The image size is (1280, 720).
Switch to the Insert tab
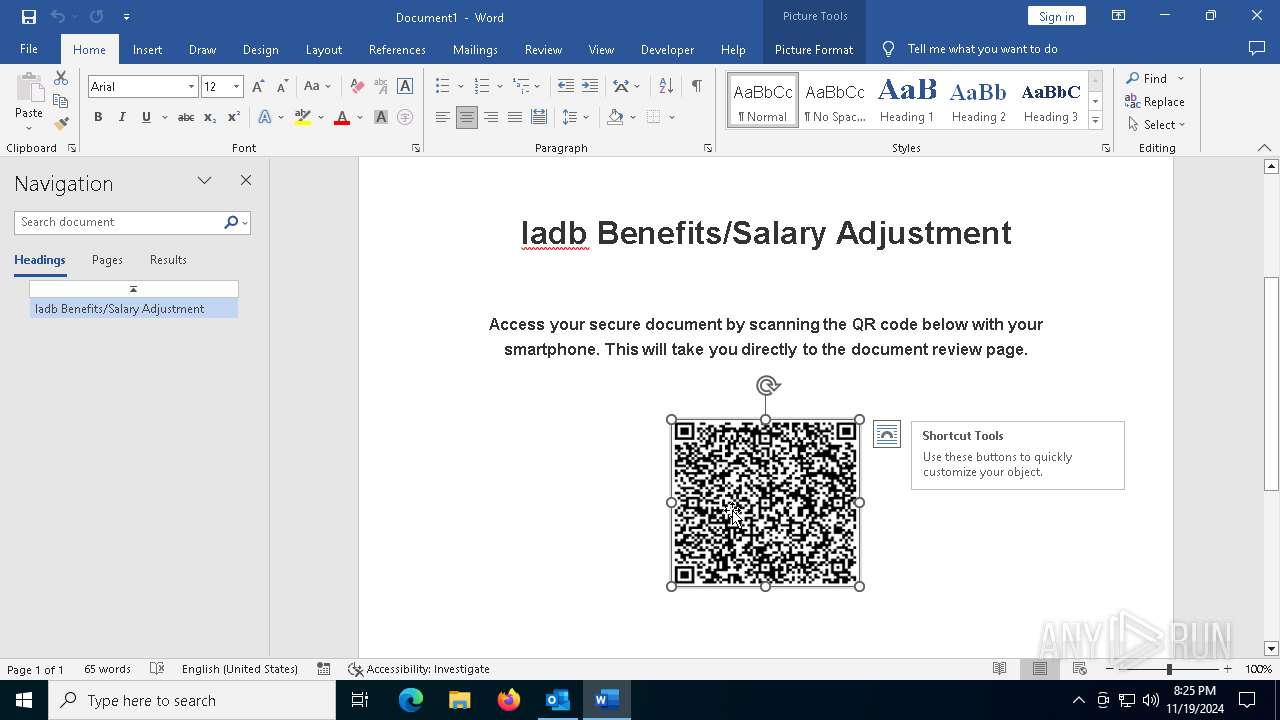147,49
